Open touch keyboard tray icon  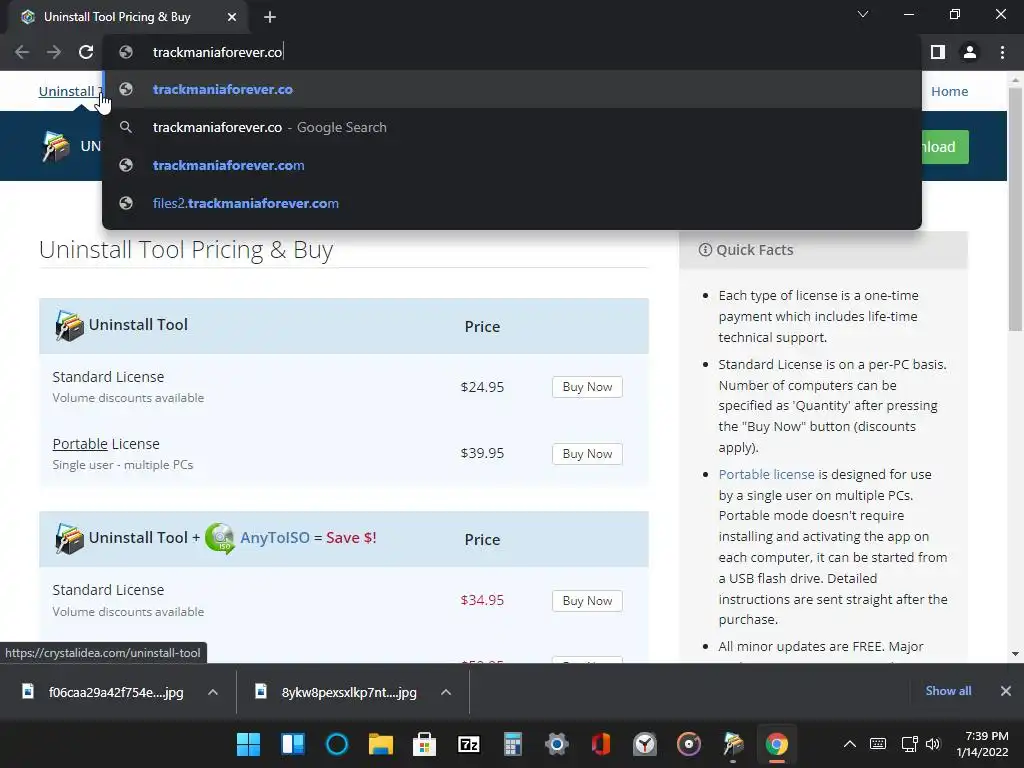(878, 744)
